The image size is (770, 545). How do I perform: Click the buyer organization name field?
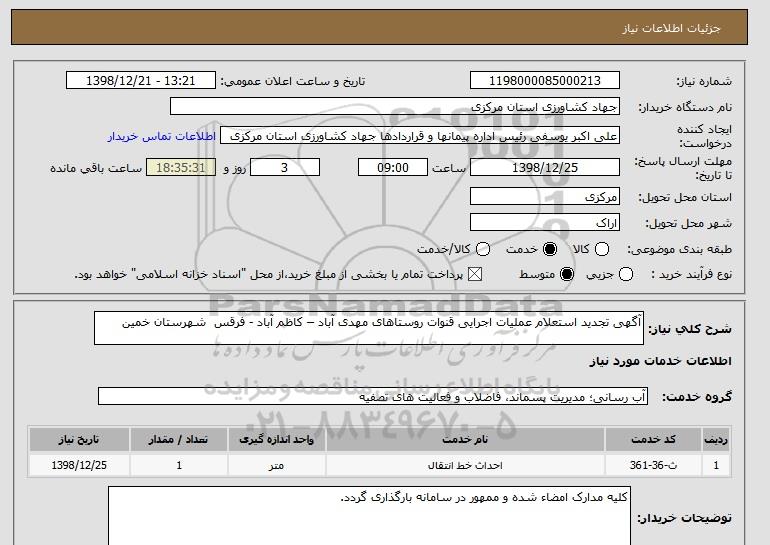tap(395, 107)
